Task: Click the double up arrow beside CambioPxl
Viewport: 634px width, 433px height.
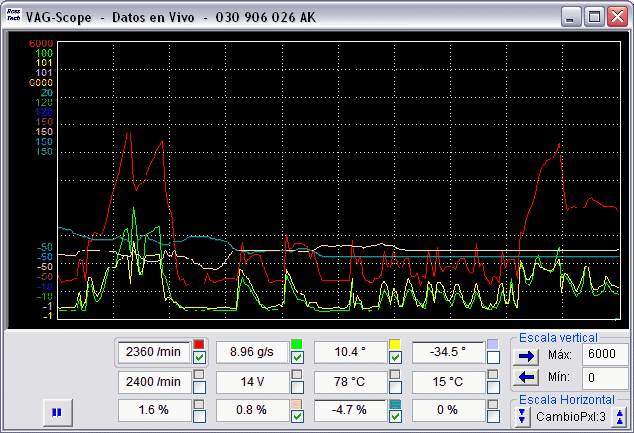Action: [619, 416]
